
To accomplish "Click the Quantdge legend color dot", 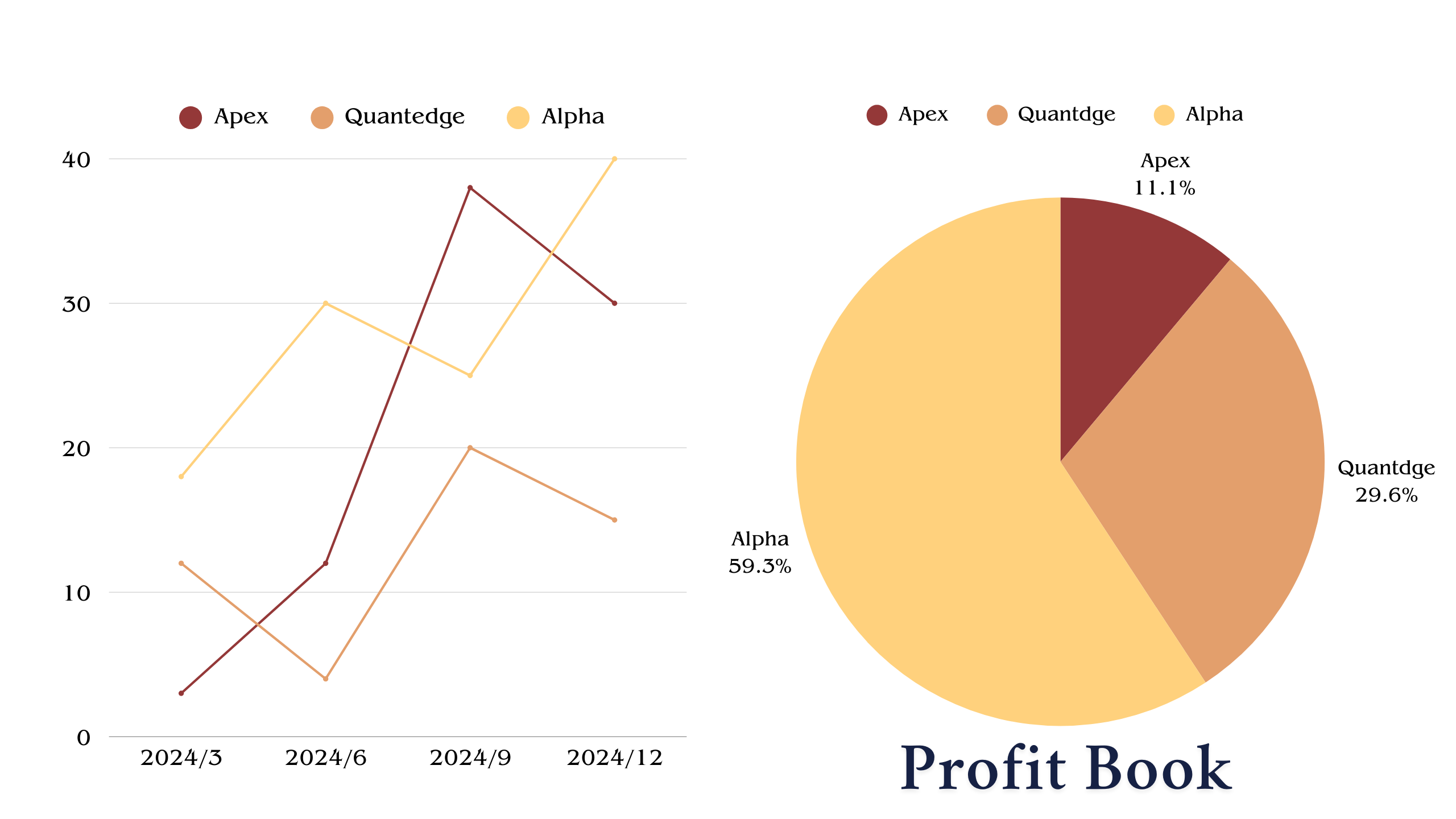I will [997, 115].
